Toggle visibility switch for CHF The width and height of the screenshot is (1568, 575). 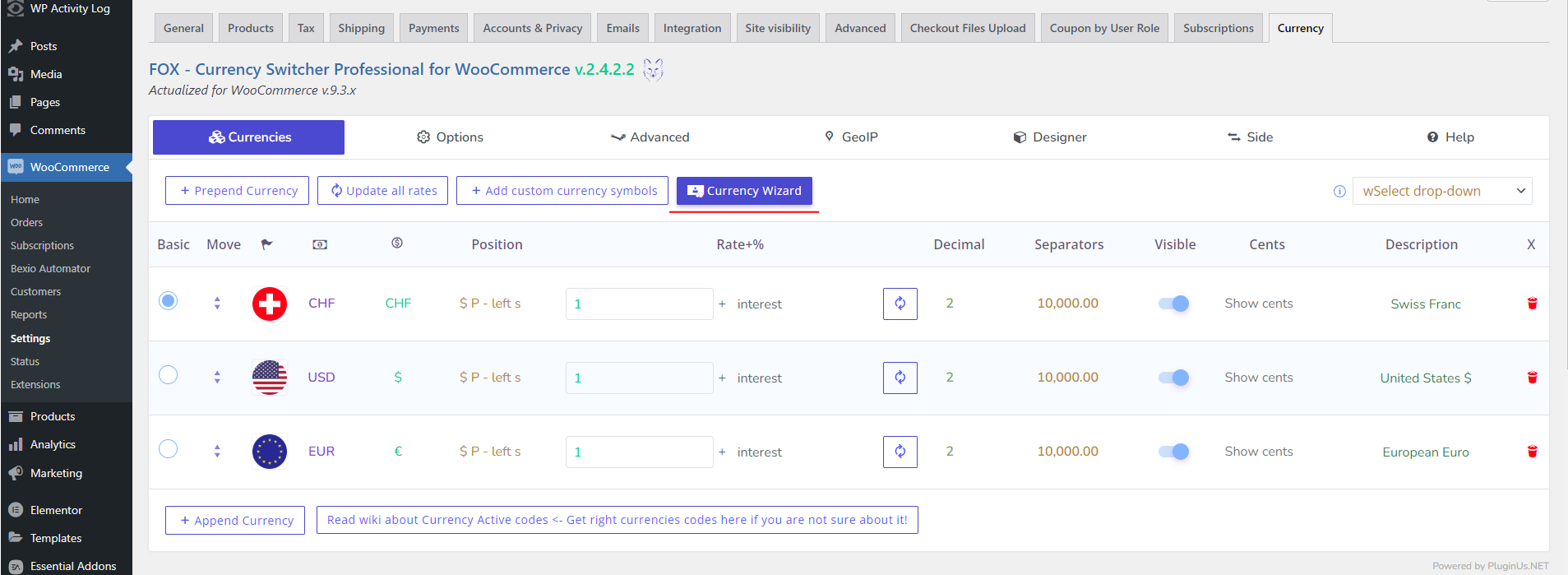[1174, 304]
